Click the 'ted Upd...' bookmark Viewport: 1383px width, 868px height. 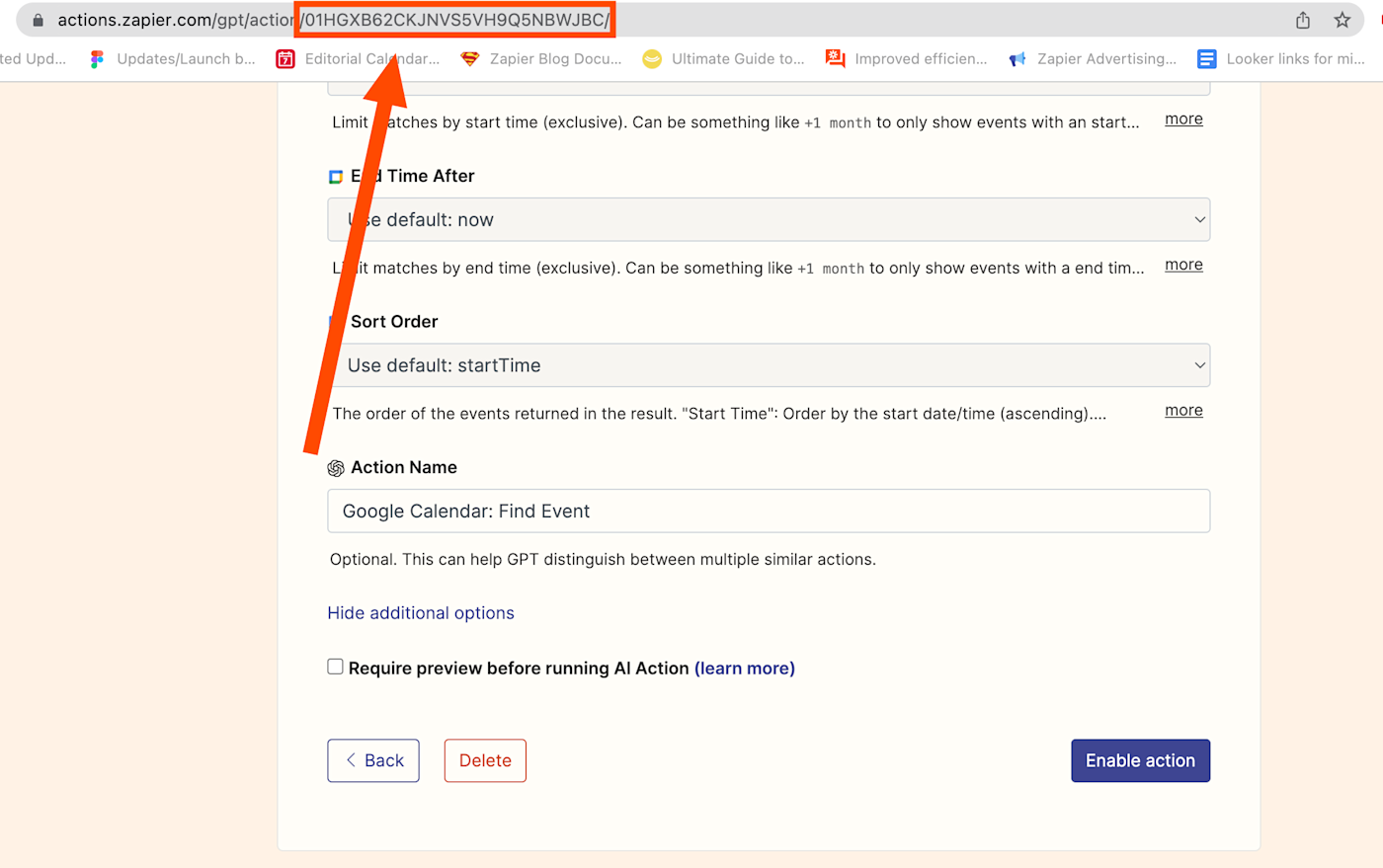click(x=34, y=59)
